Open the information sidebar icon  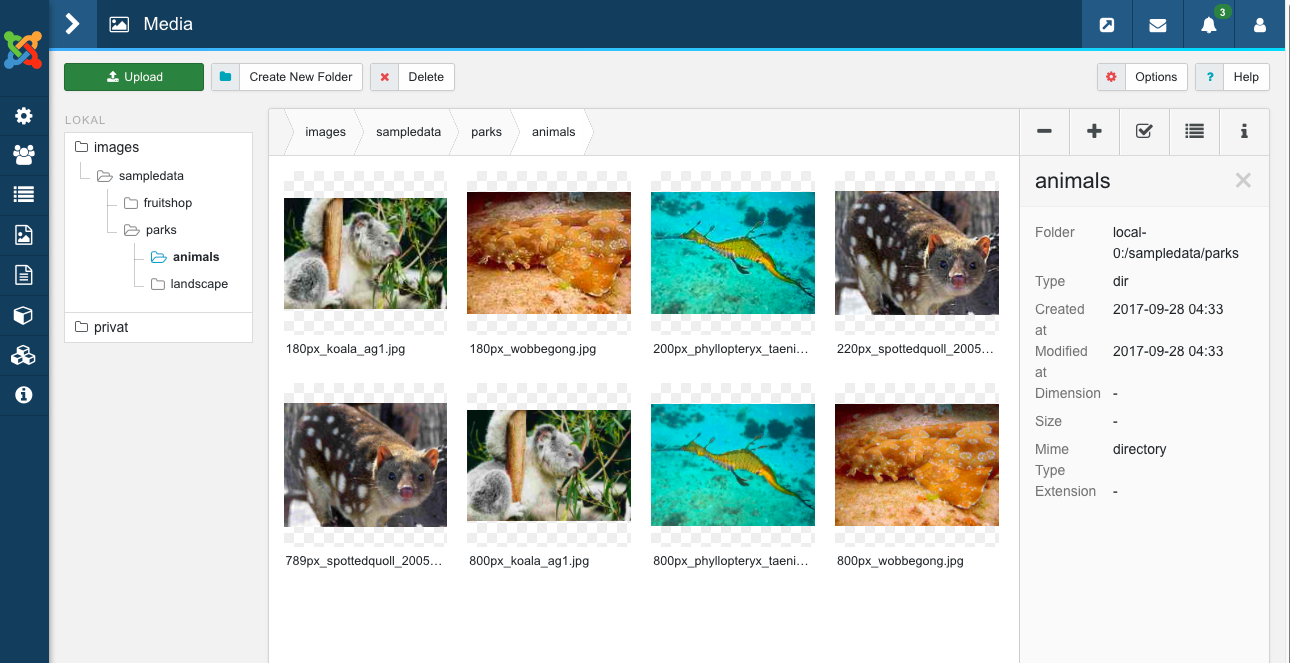point(24,395)
